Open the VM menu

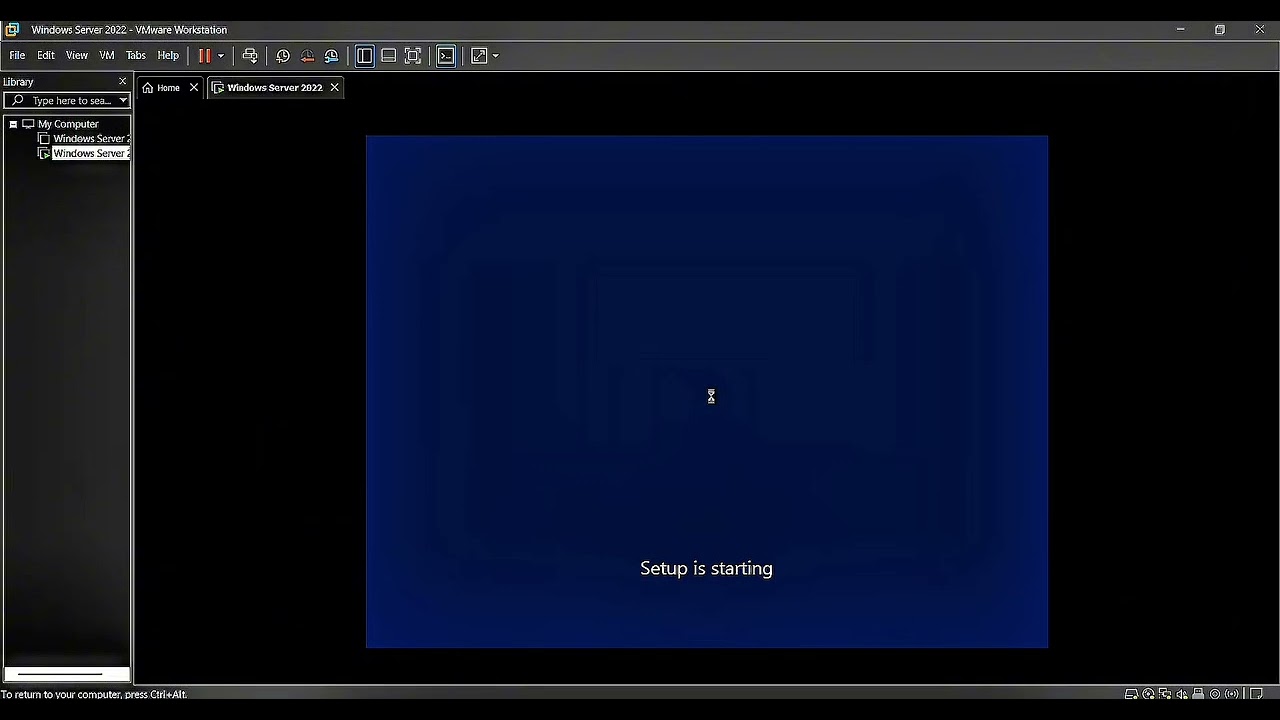coord(107,56)
